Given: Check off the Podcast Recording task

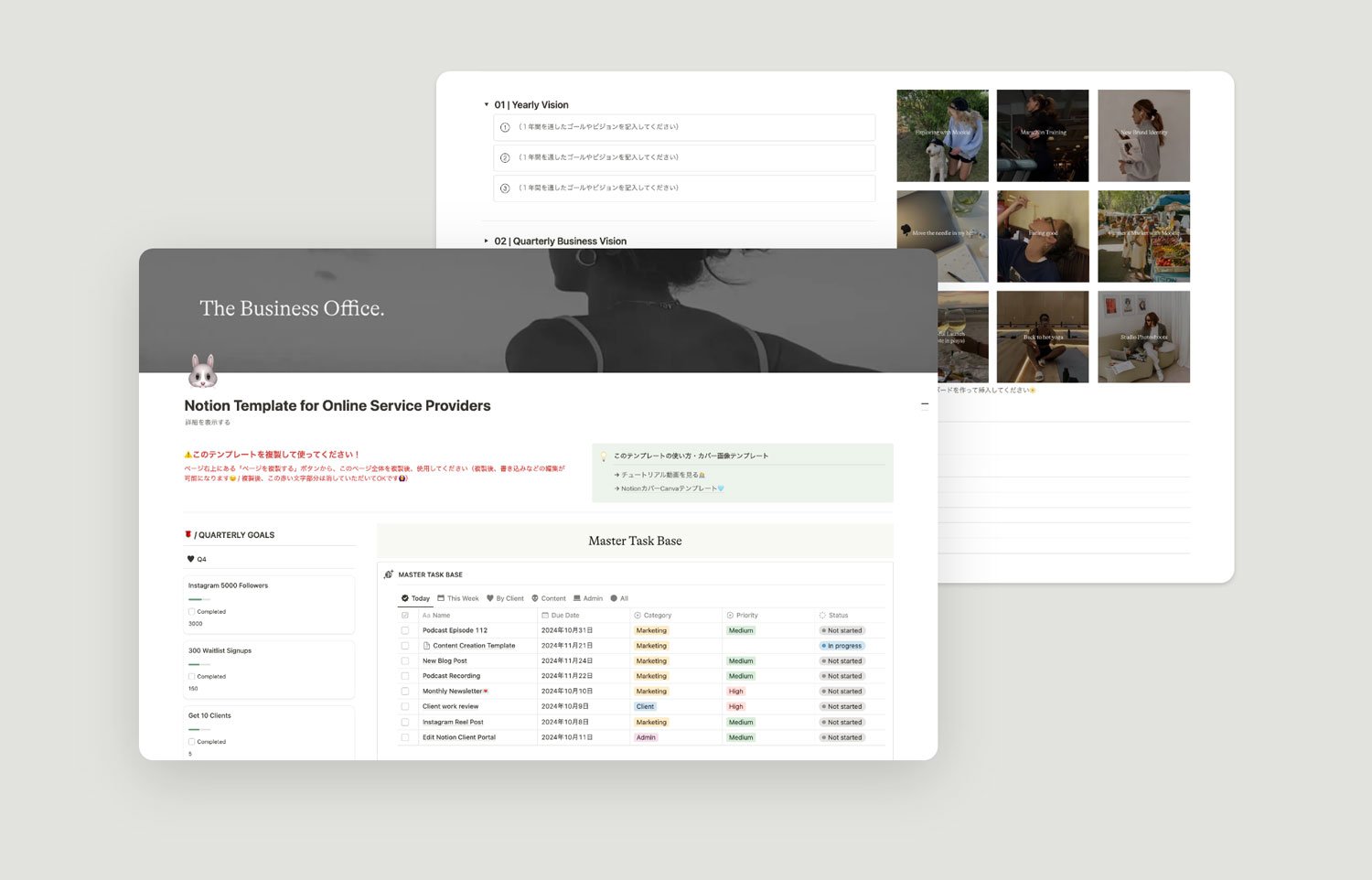Looking at the screenshot, I should [x=405, y=676].
